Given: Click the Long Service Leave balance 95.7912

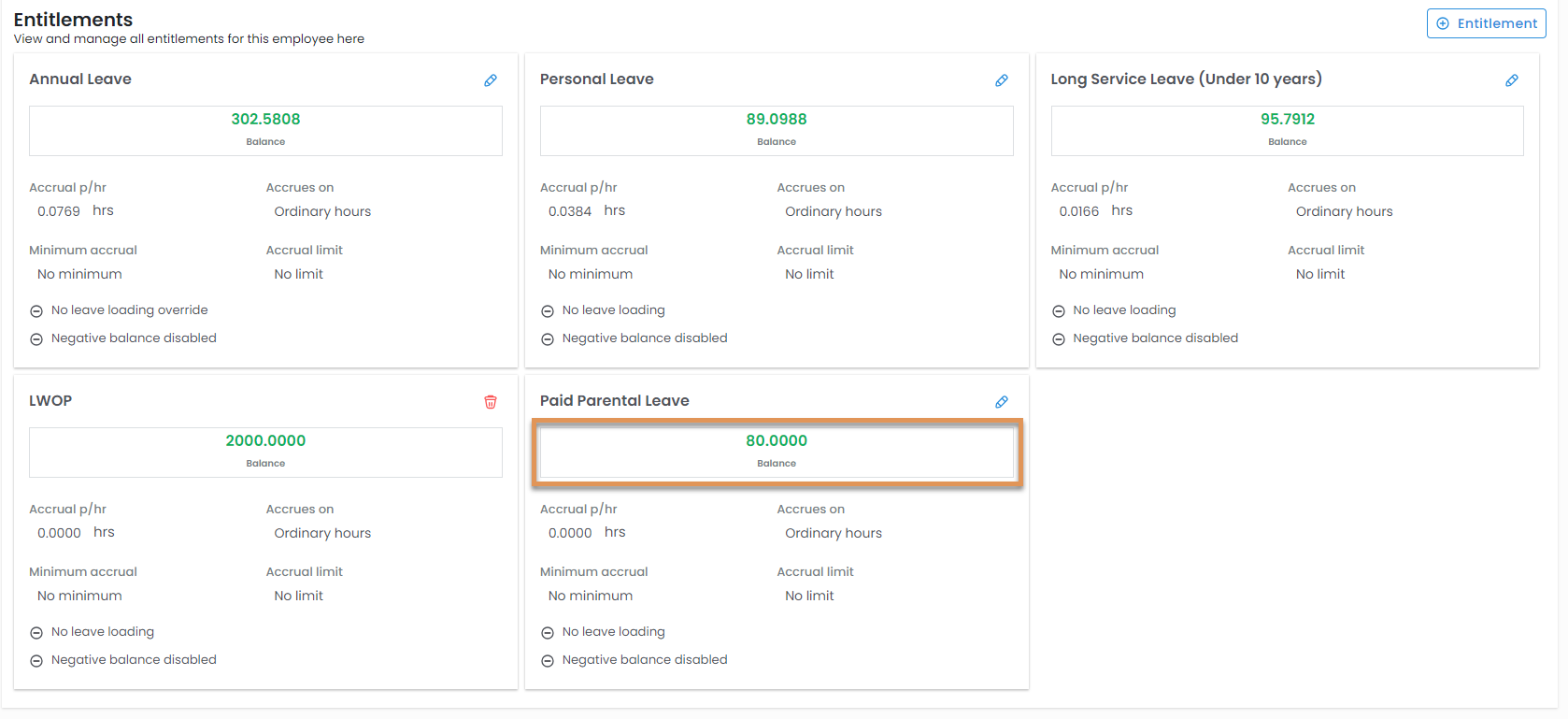Looking at the screenshot, I should [x=1287, y=120].
